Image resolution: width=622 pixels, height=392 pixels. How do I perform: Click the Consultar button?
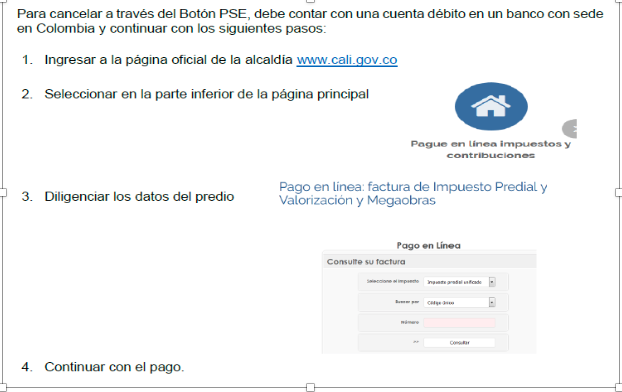pos(459,342)
